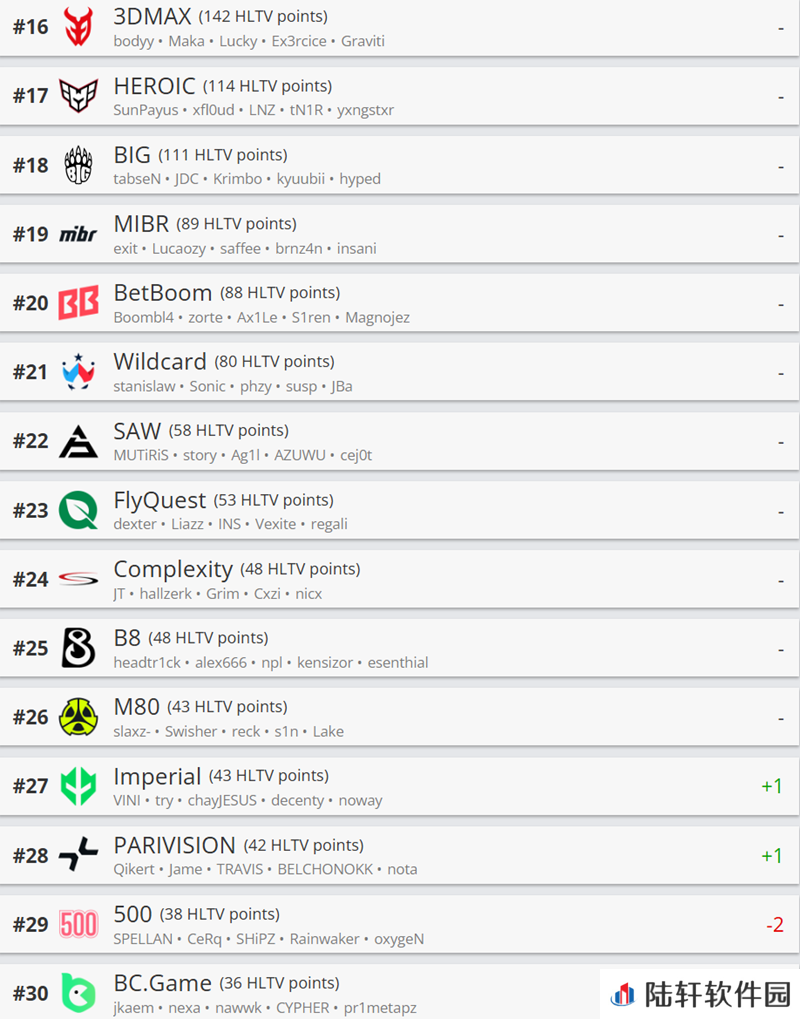
Task: Click the 3DMAX red devil logo
Action: [78, 27]
